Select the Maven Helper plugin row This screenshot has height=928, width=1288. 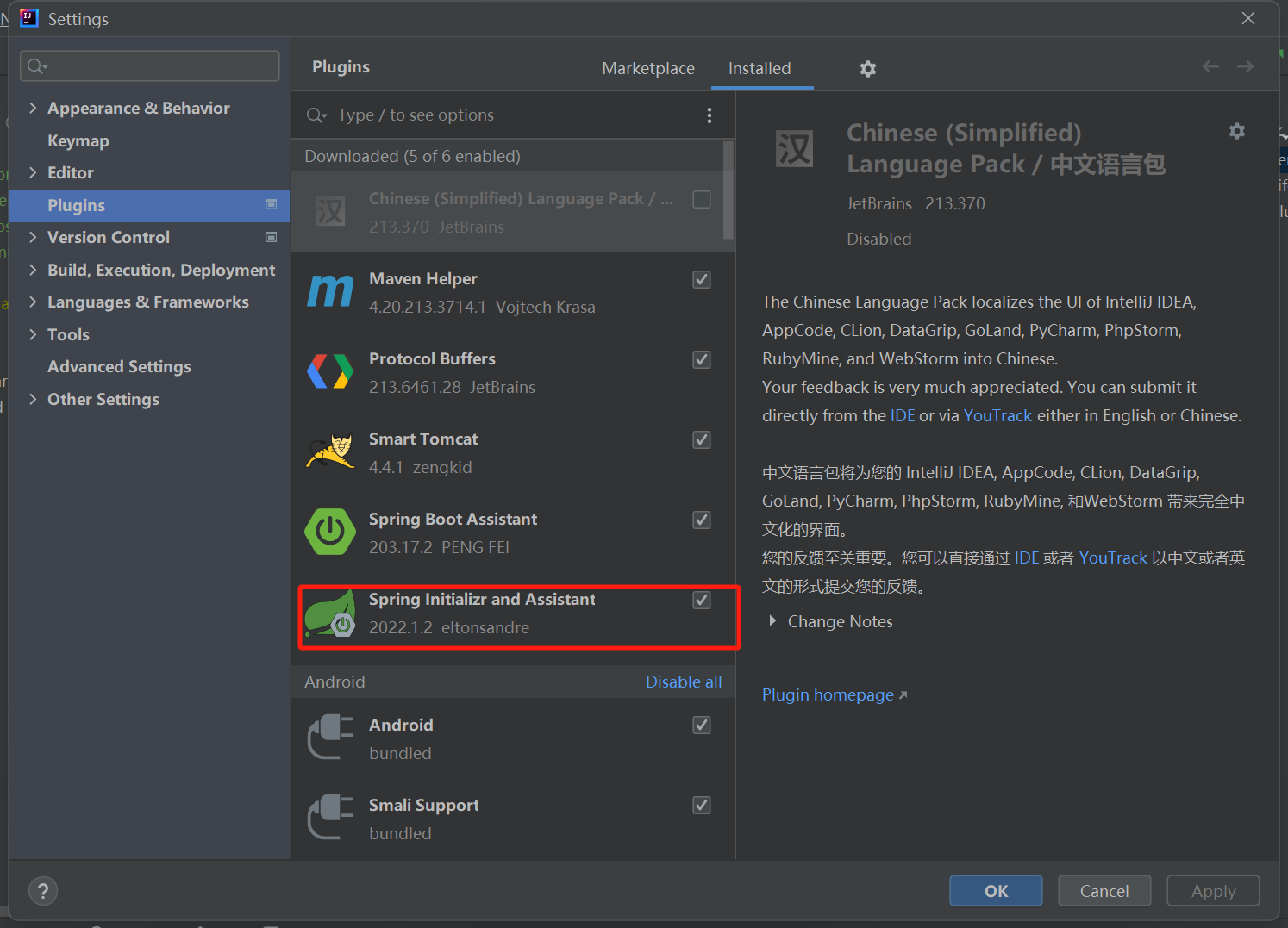pos(513,292)
